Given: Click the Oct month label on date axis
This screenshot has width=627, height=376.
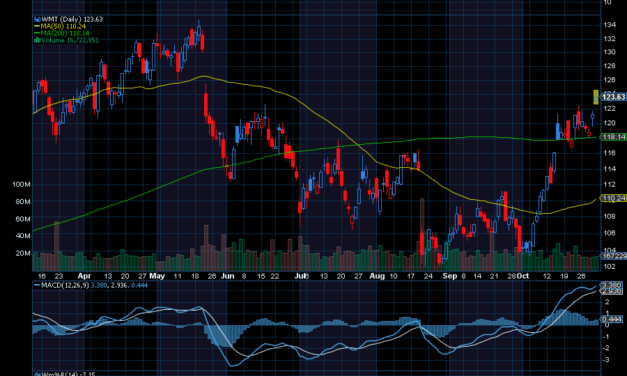Looking at the screenshot, I should click(523, 276).
